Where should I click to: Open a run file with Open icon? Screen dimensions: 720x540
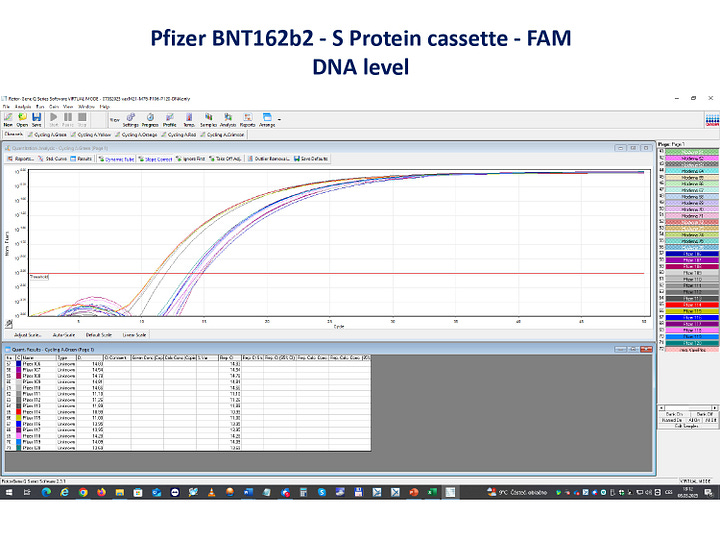click(x=22, y=119)
